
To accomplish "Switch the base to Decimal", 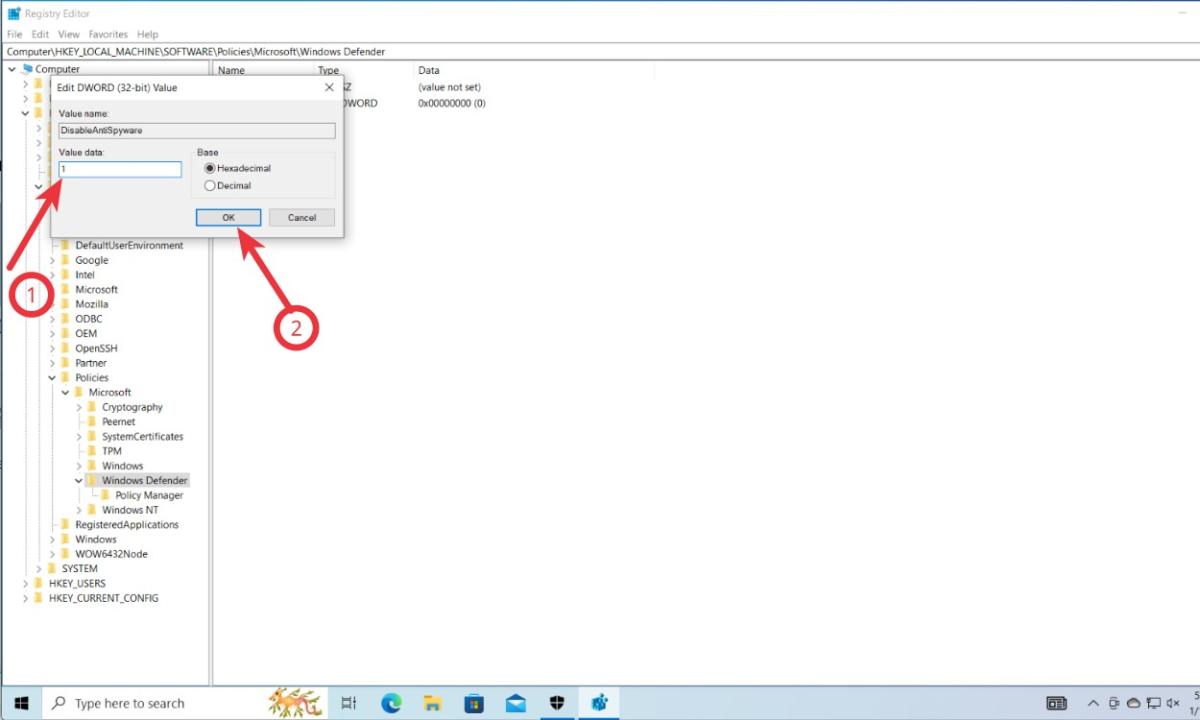I will coord(209,186).
